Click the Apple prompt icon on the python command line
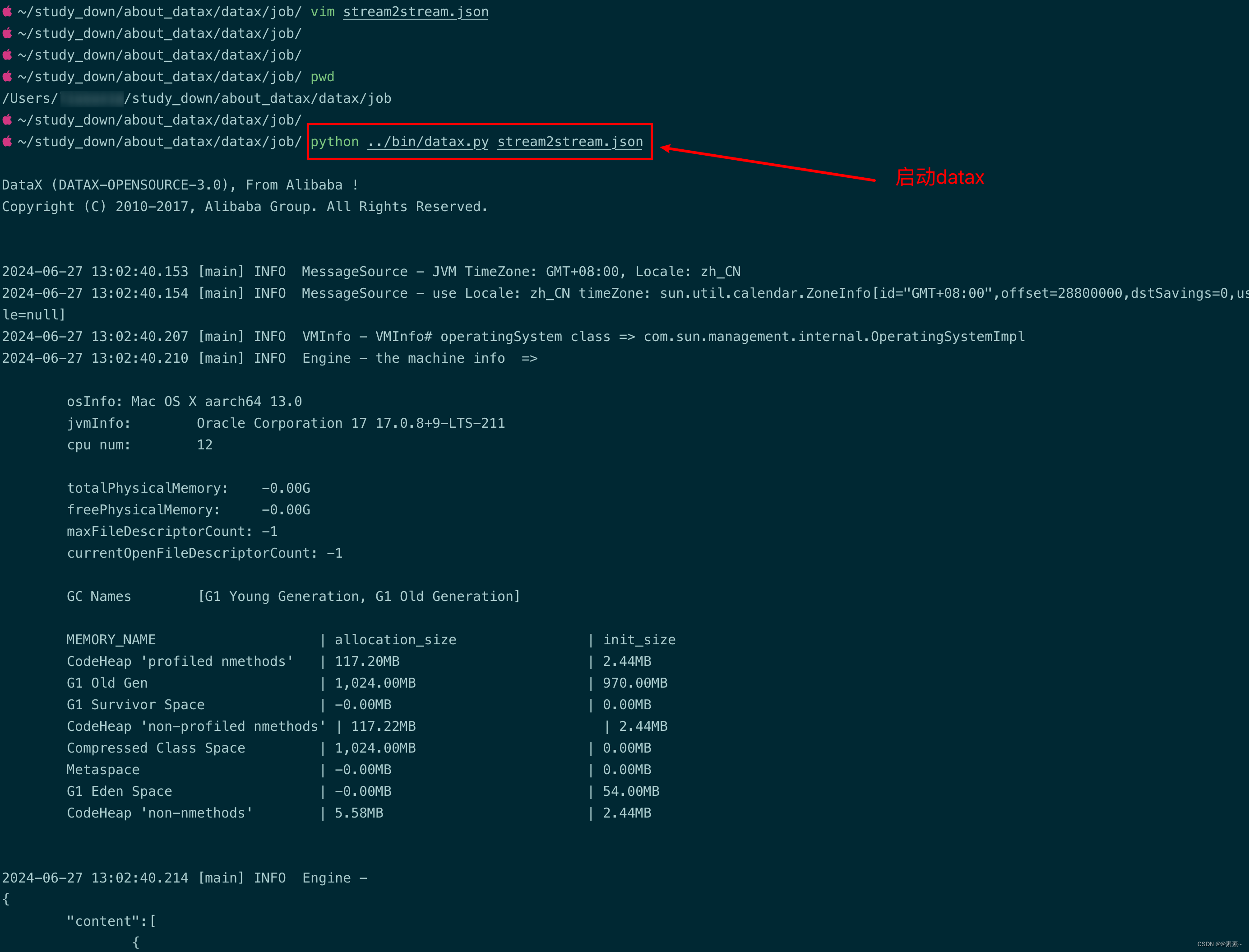 click(x=7, y=141)
